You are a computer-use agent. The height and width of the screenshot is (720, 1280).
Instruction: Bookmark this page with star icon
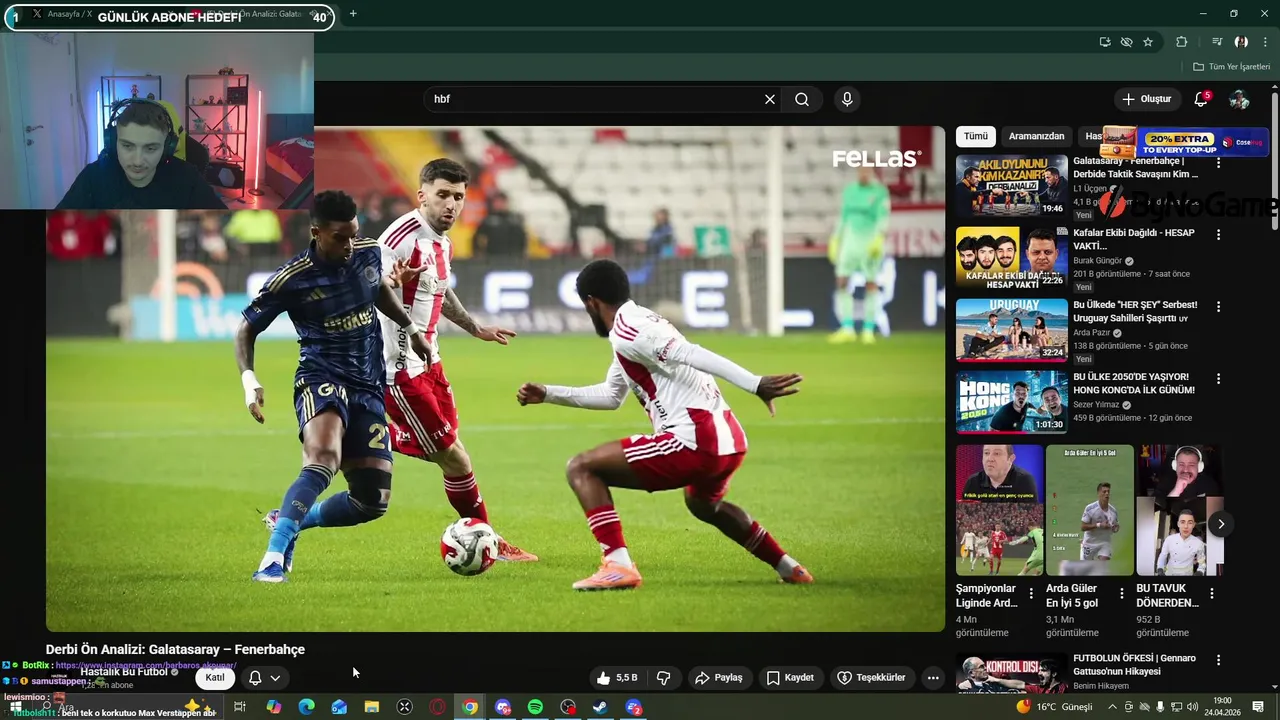pyautogui.click(x=1148, y=42)
